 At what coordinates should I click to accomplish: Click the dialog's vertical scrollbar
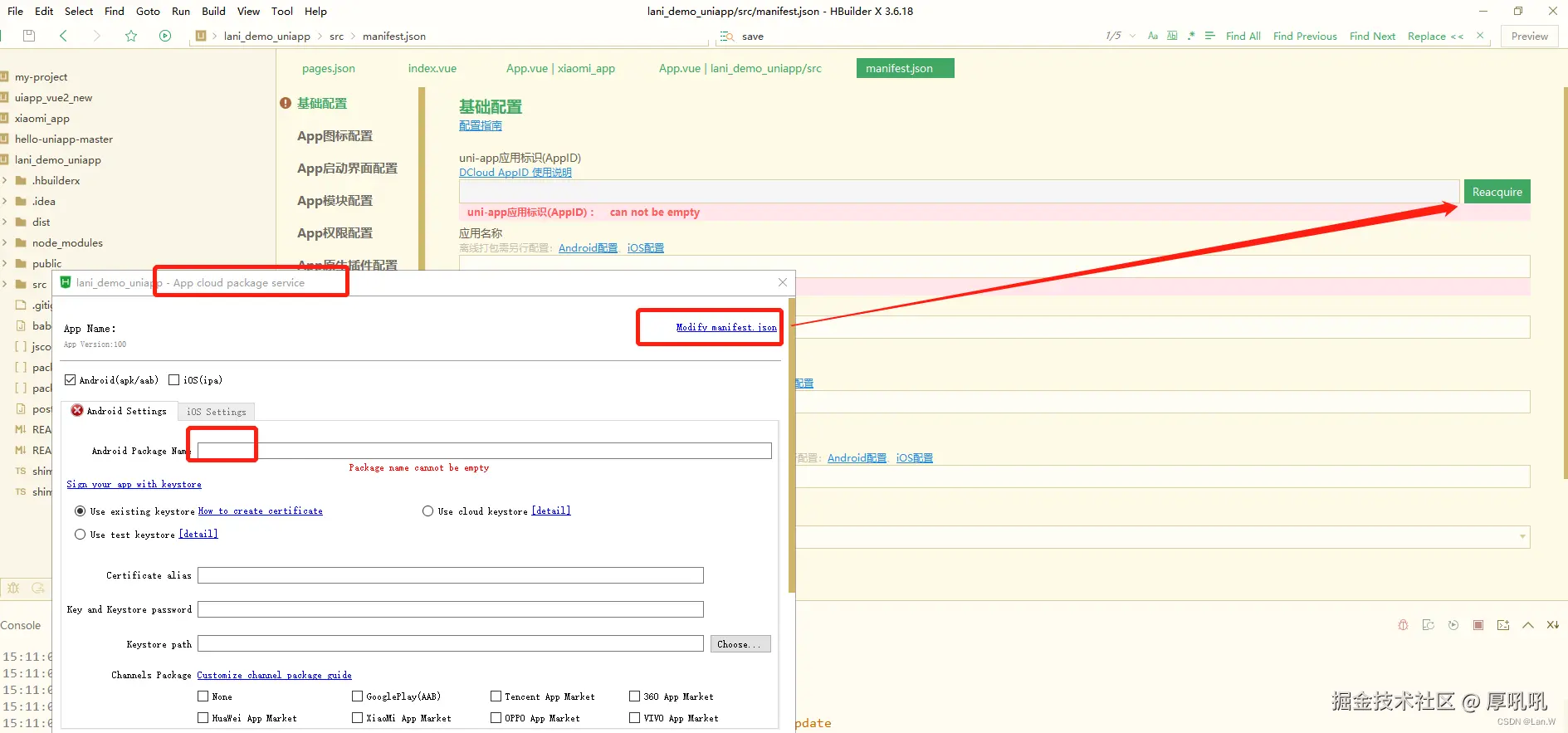click(792, 446)
